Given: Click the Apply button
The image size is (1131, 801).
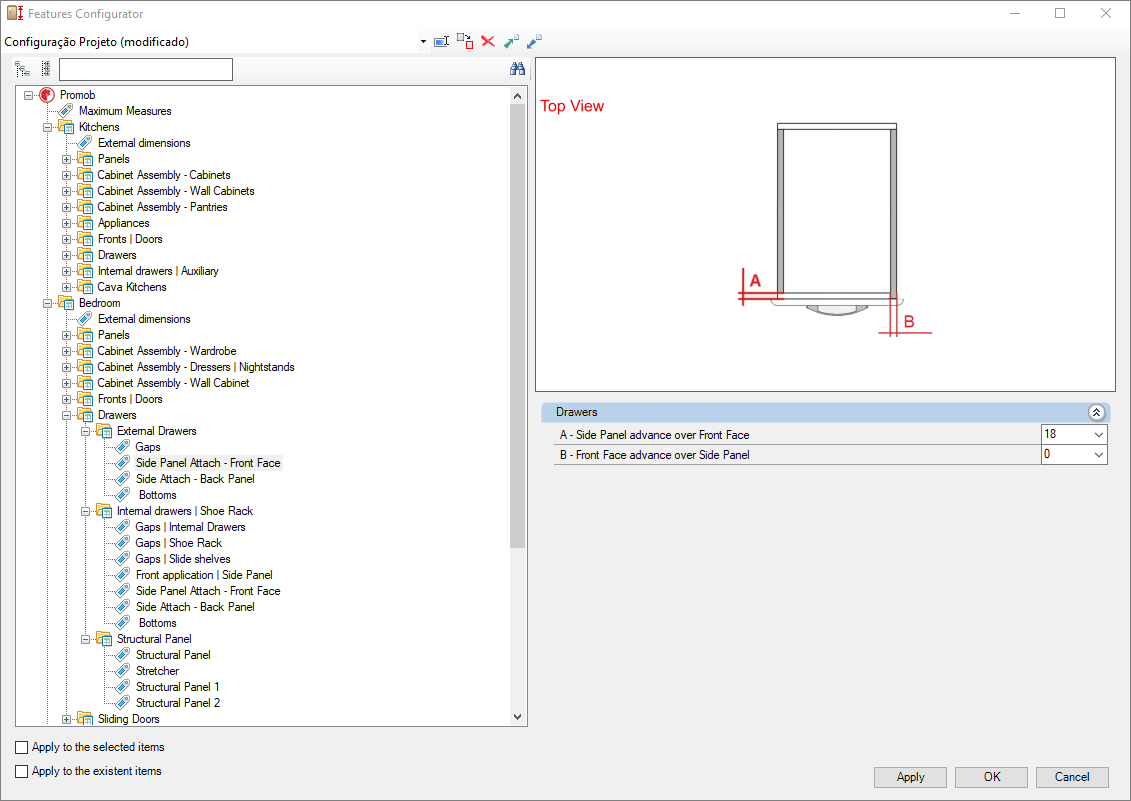Looking at the screenshot, I should tap(910, 776).
